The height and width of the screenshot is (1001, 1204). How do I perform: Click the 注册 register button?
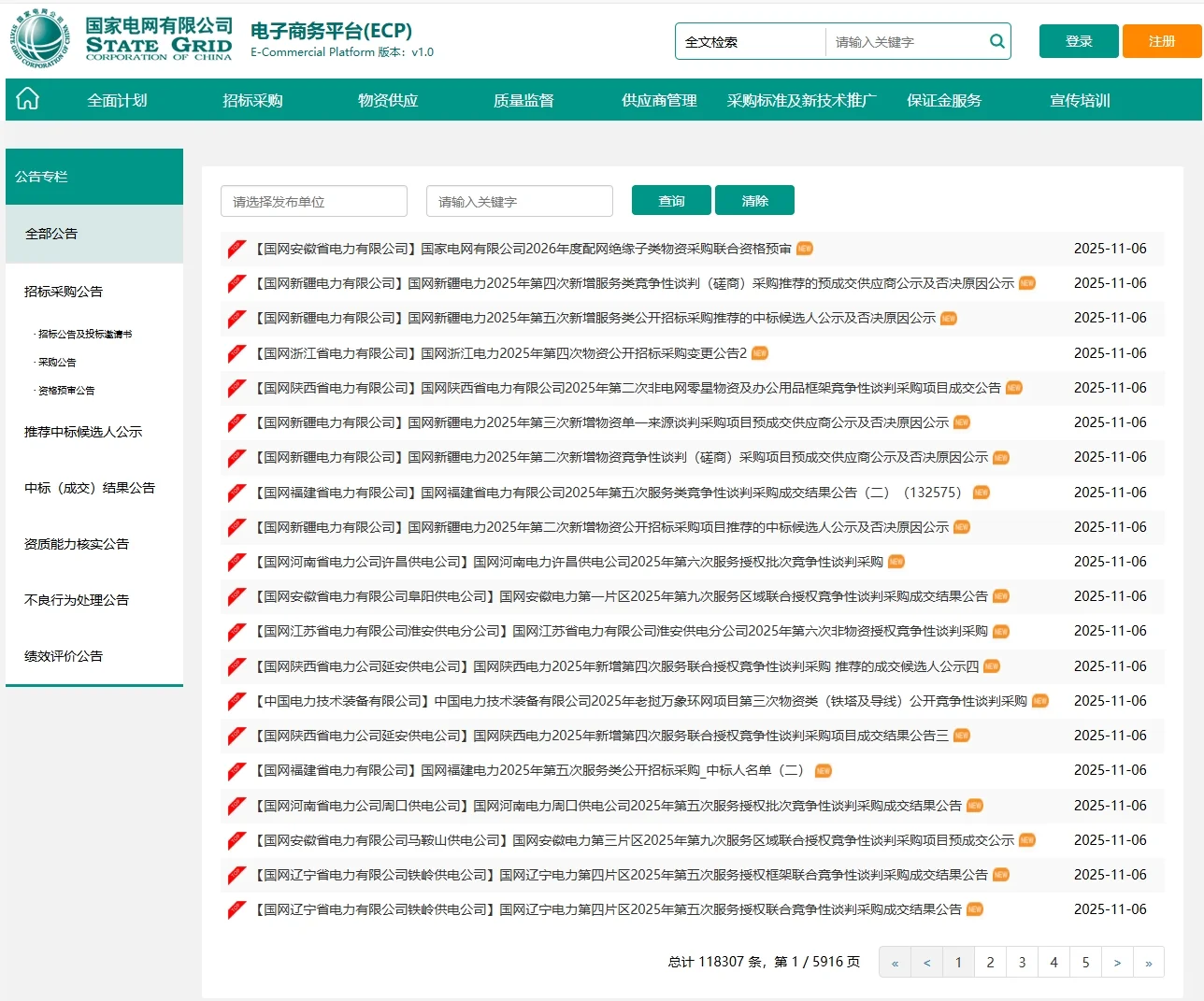1162,41
